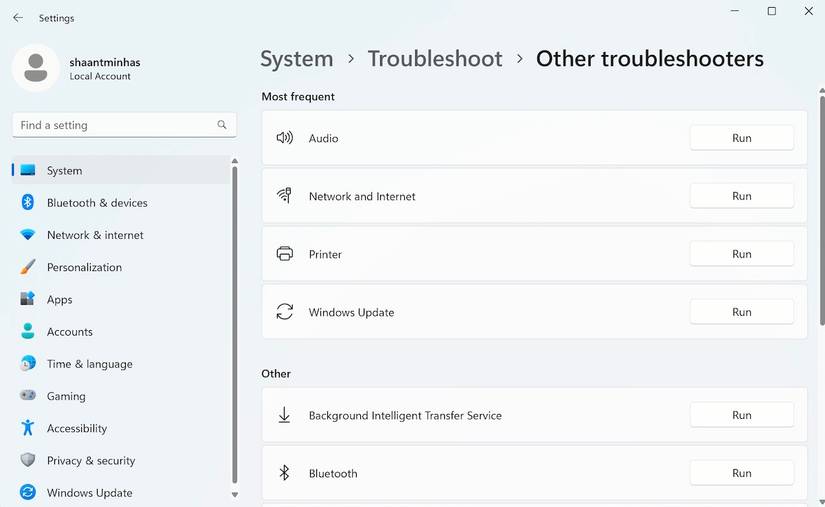Click System in the breadcrumb

(297, 59)
